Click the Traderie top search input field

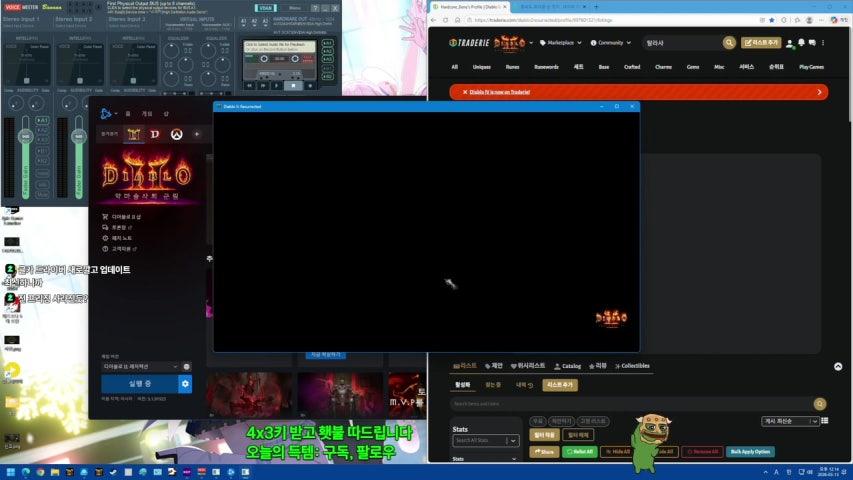[682, 43]
